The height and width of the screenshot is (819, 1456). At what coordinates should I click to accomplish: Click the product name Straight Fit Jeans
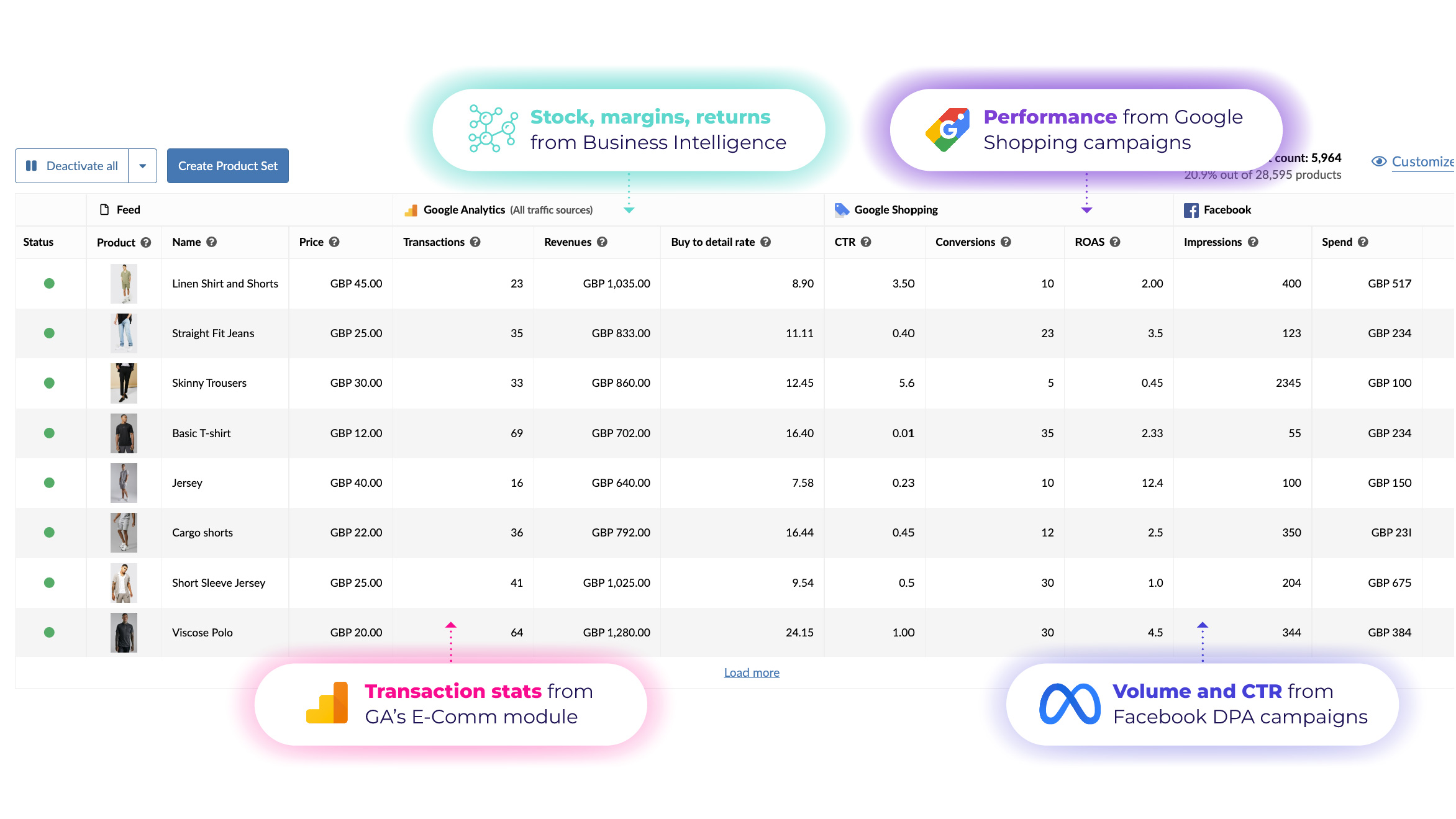[x=213, y=333]
